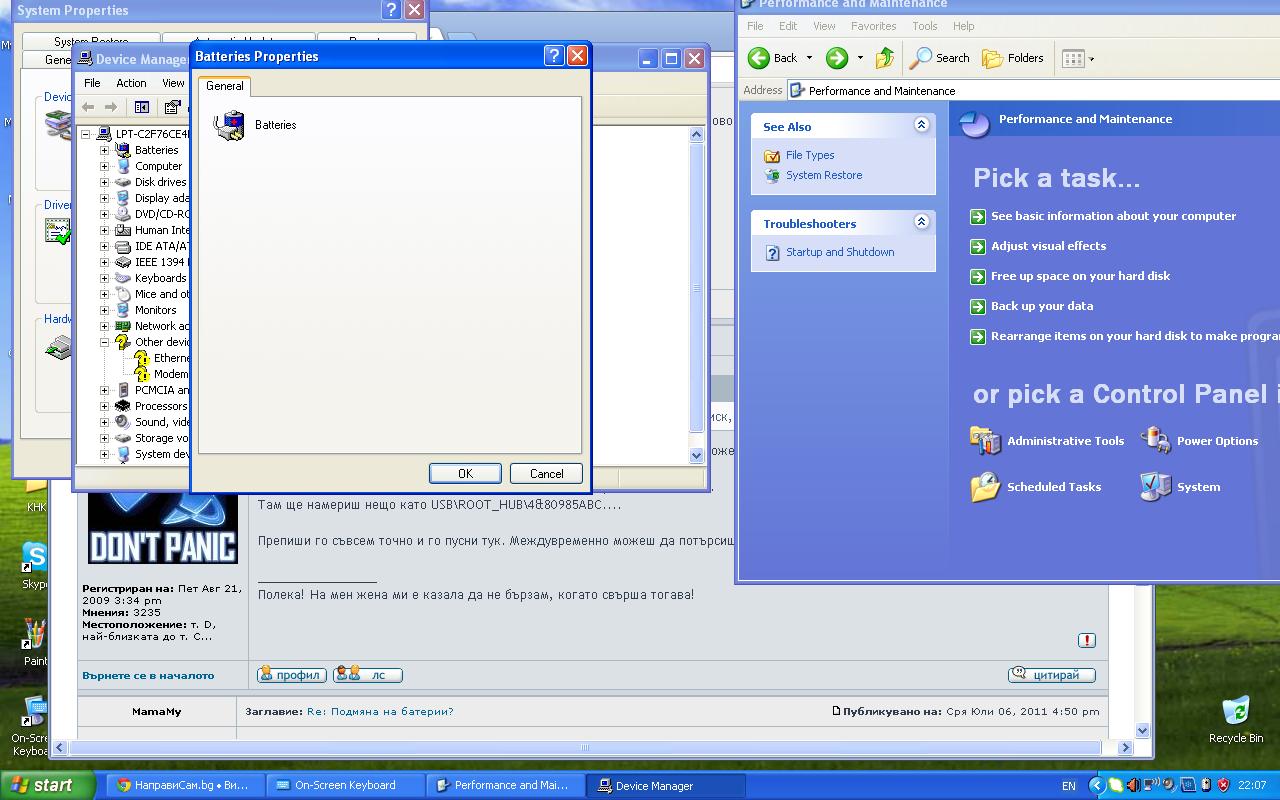Screen dimensions: 1280x800
Task: Click the Start button
Action: (48, 785)
